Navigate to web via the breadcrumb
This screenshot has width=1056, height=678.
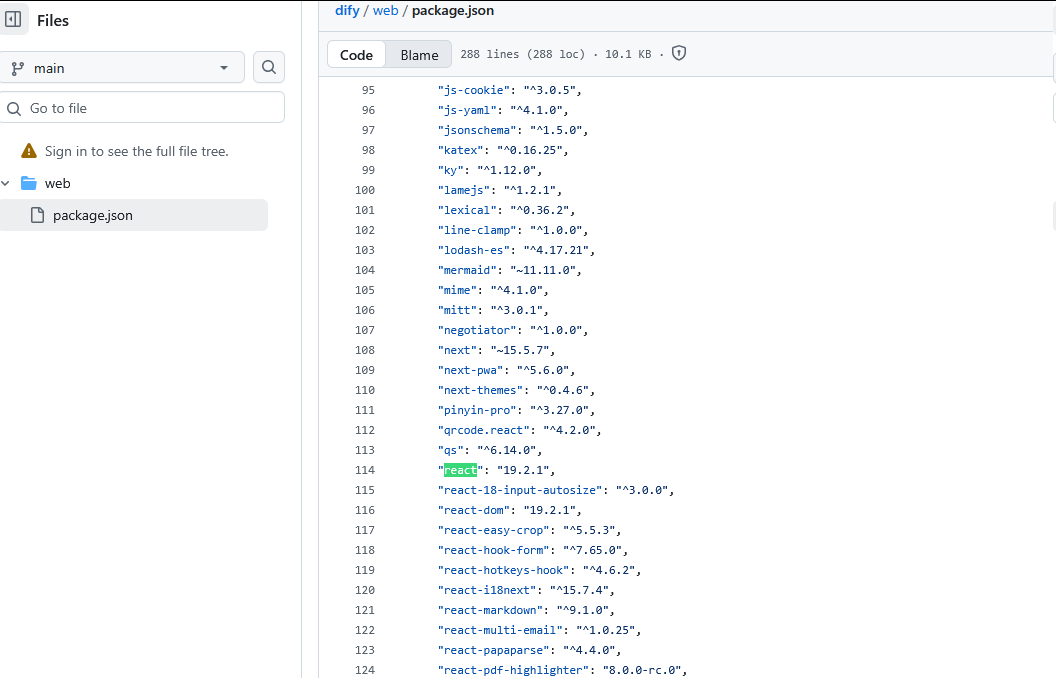tap(385, 10)
